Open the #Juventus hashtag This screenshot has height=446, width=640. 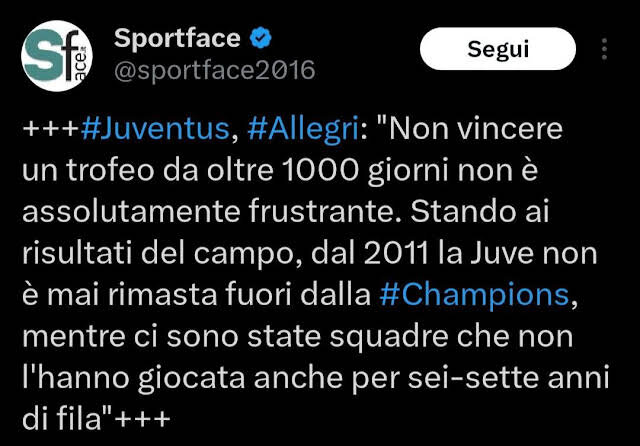[x=156, y=129]
